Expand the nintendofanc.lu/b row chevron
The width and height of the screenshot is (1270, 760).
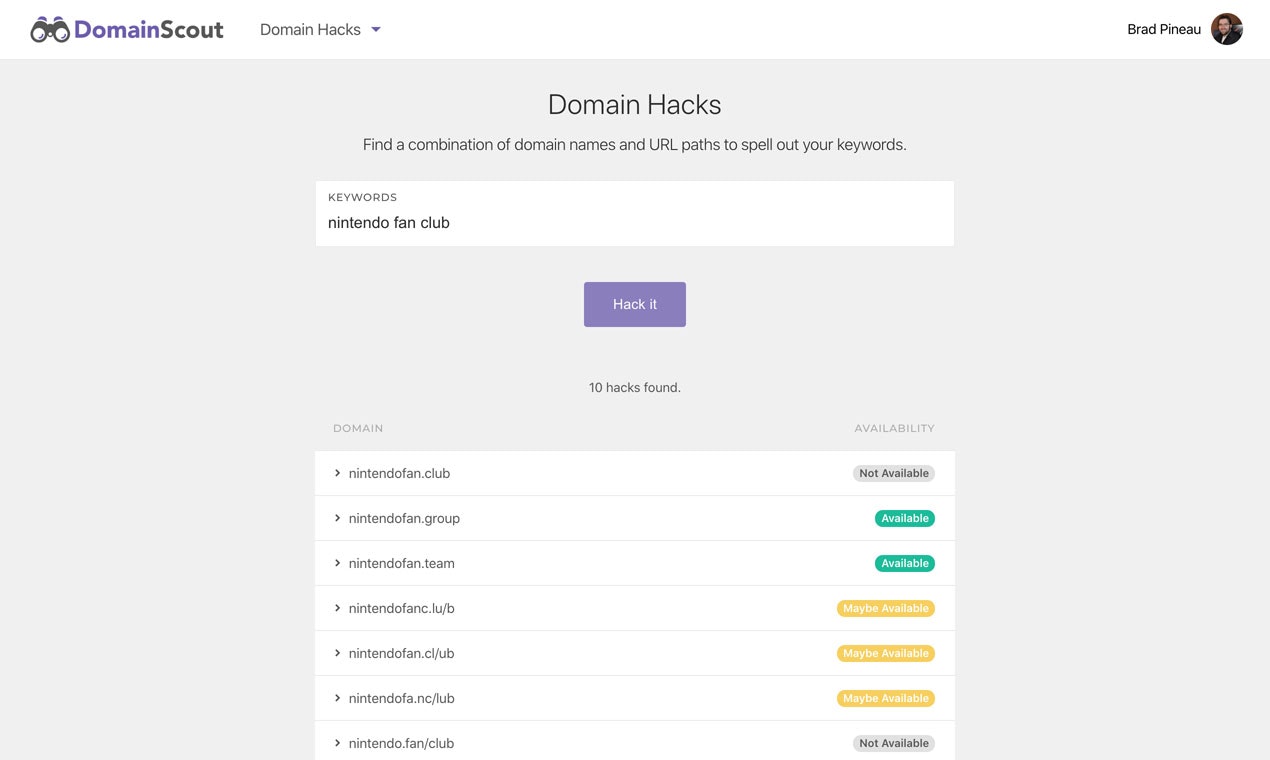click(x=337, y=608)
